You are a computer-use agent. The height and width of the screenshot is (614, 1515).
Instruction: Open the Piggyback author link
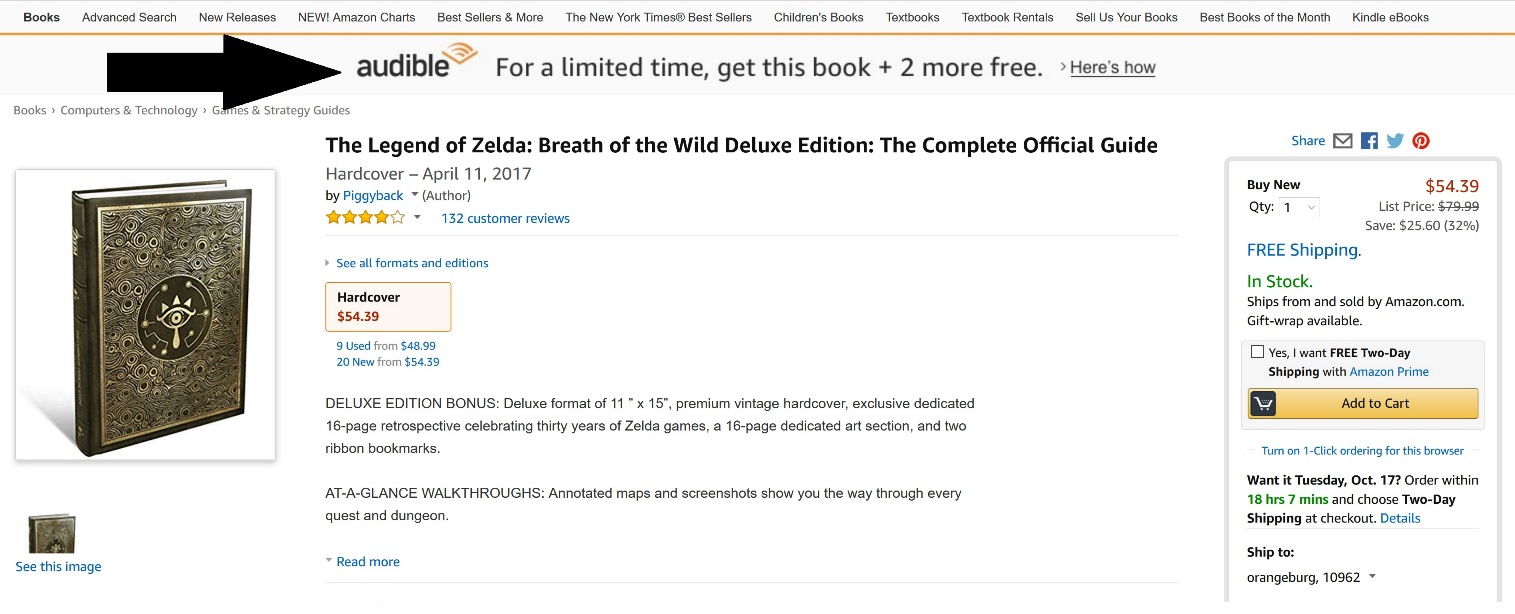[373, 195]
